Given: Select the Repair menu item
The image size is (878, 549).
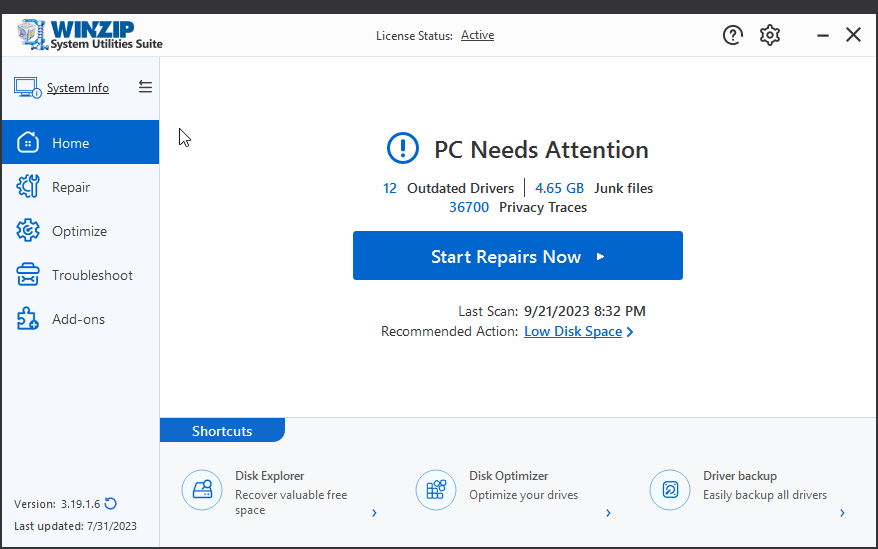Looking at the screenshot, I should pyautogui.click(x=70, y=187).
